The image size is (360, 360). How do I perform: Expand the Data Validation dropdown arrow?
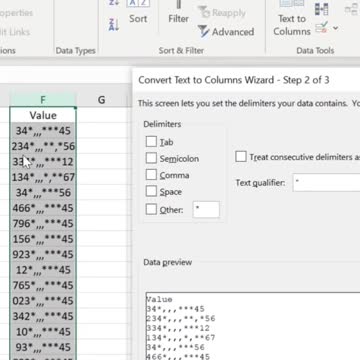(335, 28)
